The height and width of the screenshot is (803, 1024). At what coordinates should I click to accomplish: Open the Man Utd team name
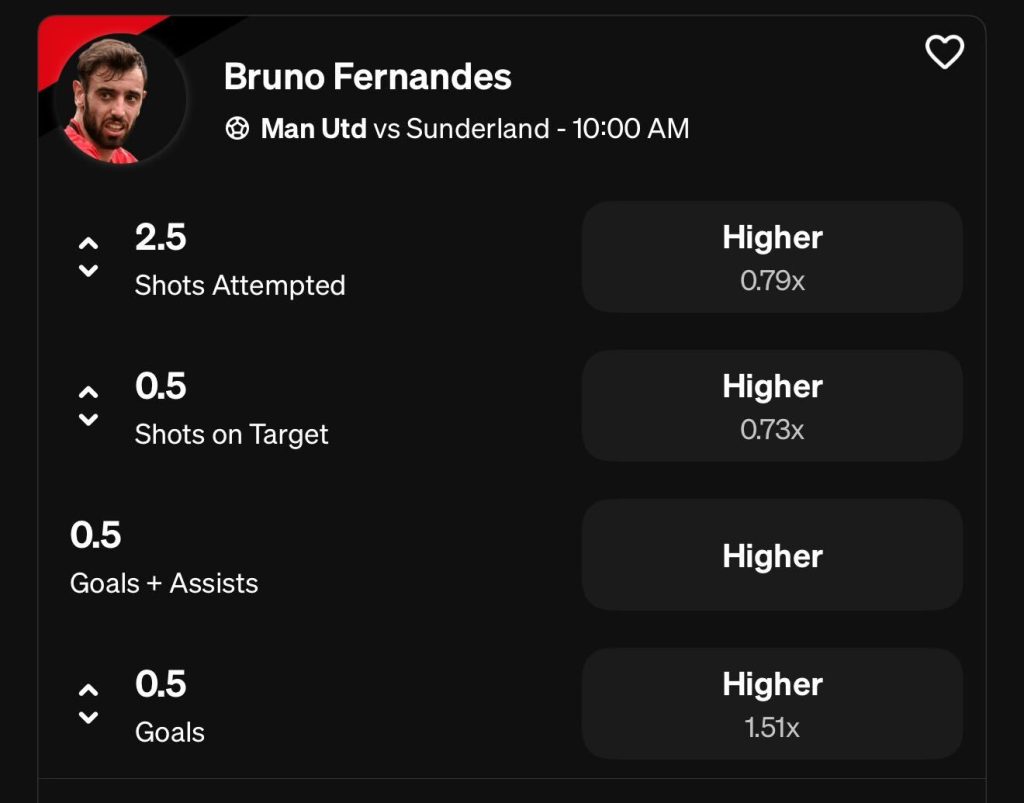313,129
